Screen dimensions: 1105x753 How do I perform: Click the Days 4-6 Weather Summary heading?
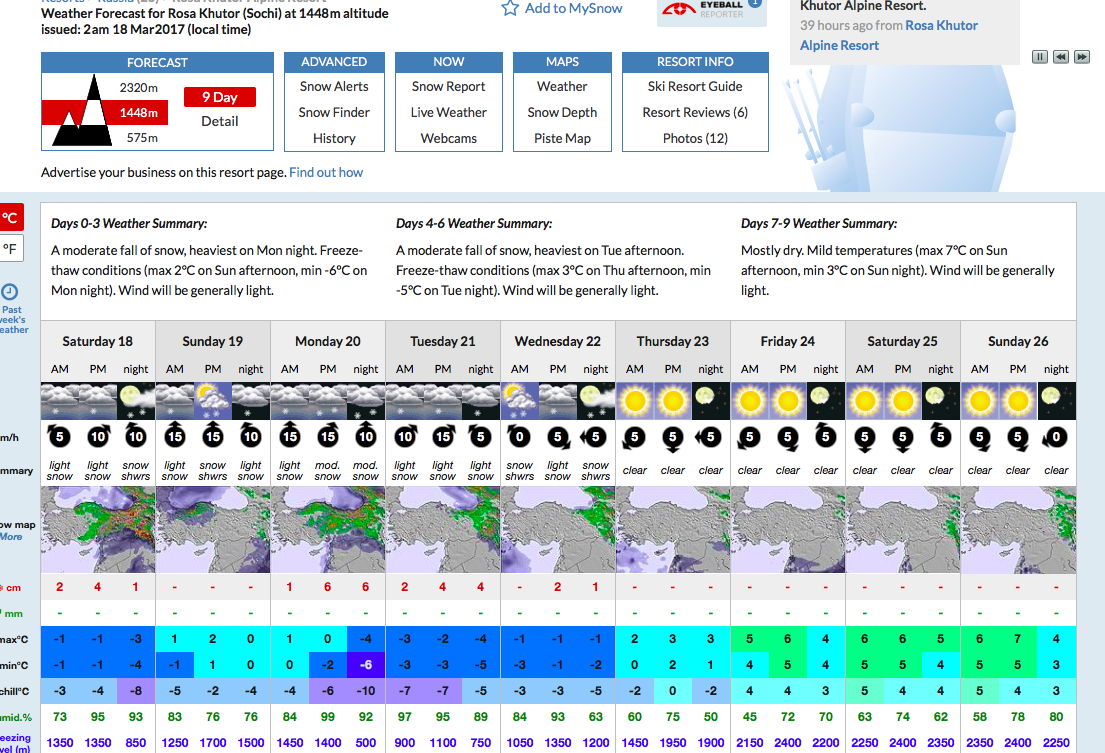[x=474, y=224]
